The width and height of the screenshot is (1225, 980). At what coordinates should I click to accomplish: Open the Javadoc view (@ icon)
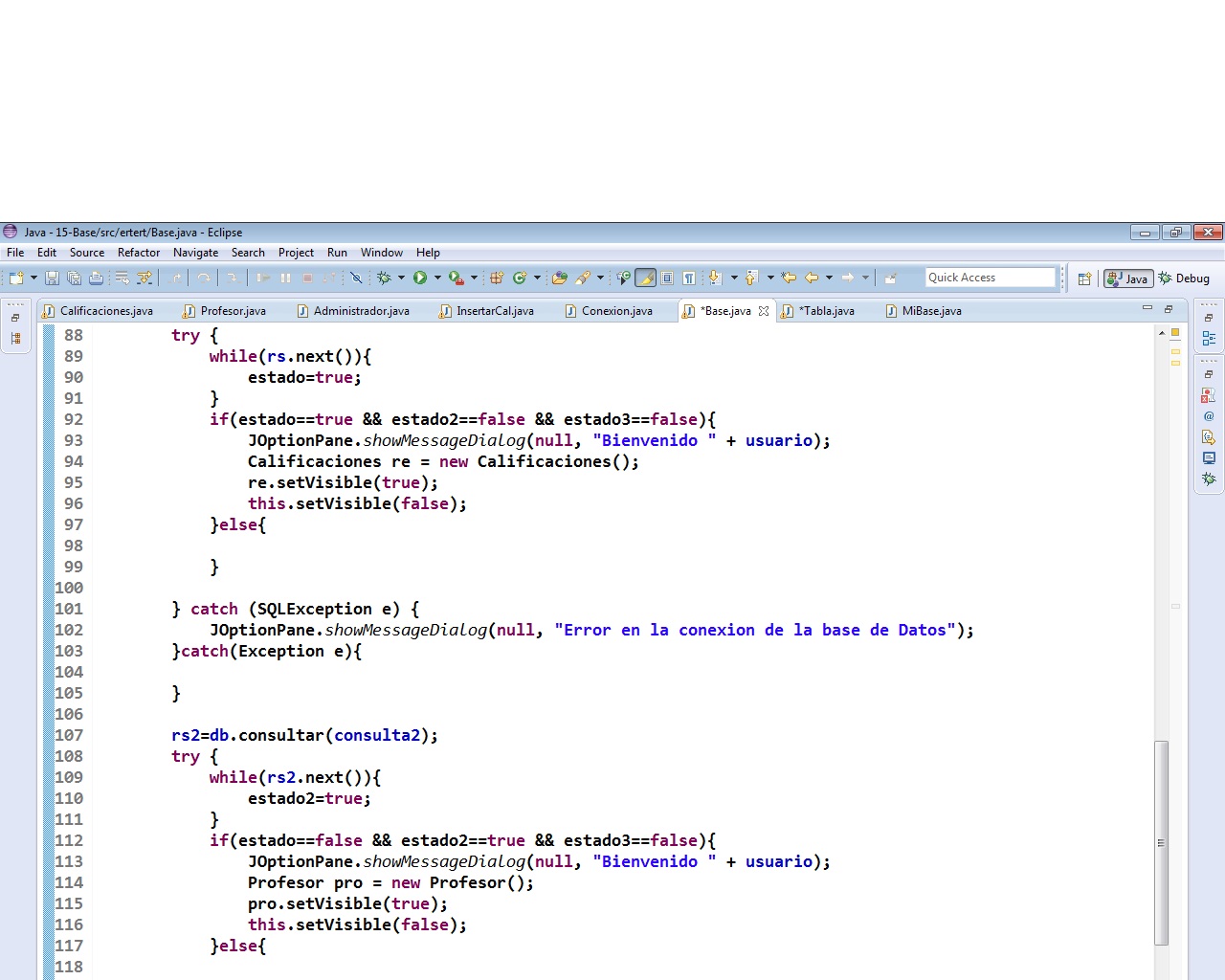(1209, 416)
